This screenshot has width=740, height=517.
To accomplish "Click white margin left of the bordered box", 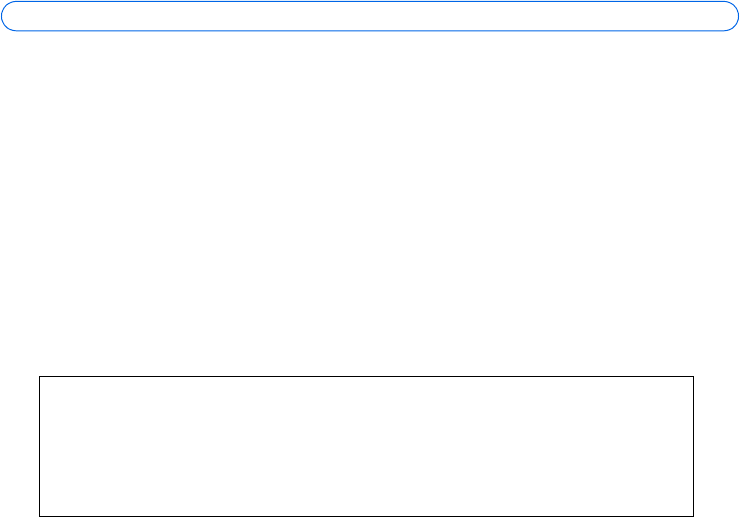I will pos(18,446).
